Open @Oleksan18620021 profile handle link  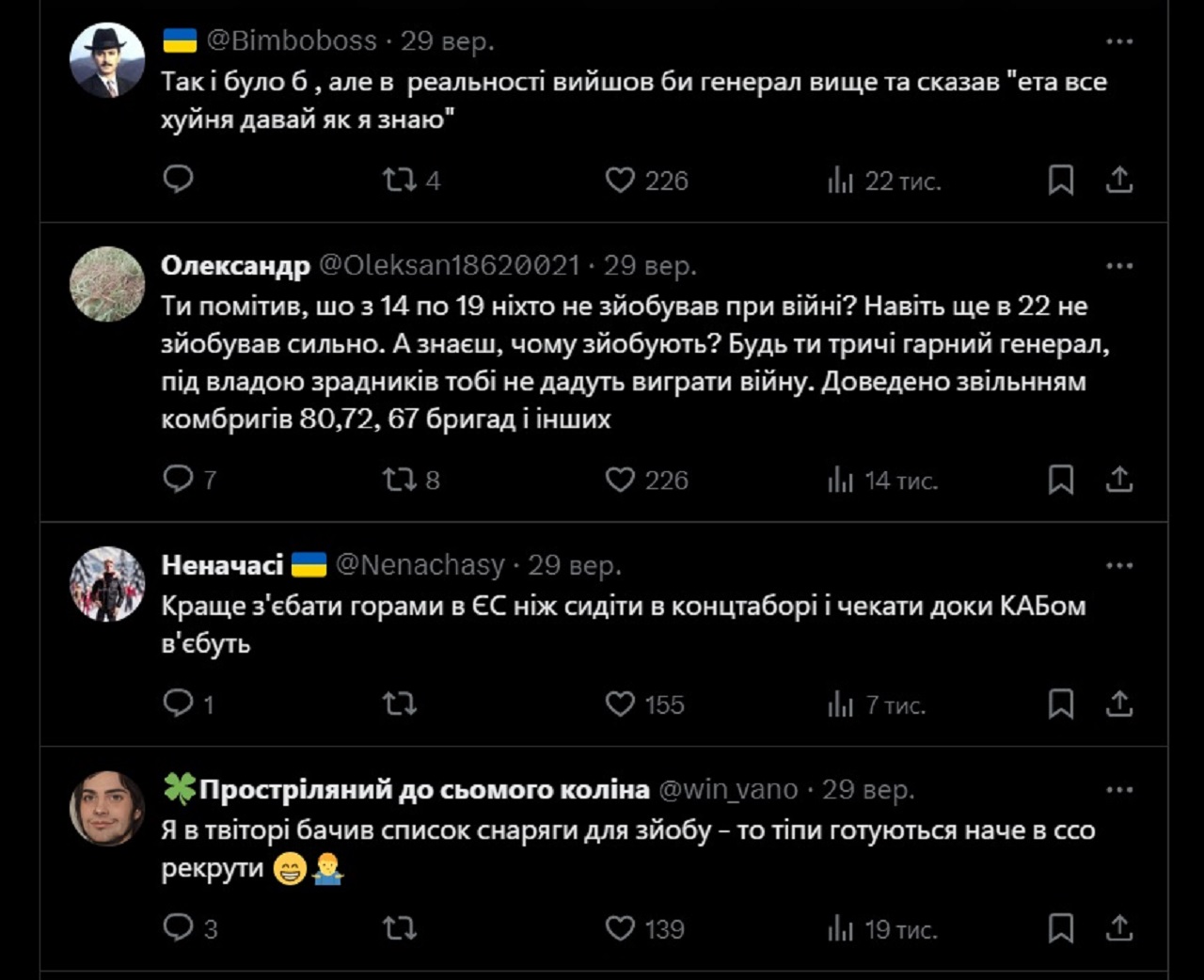click(x=450, y=266)
